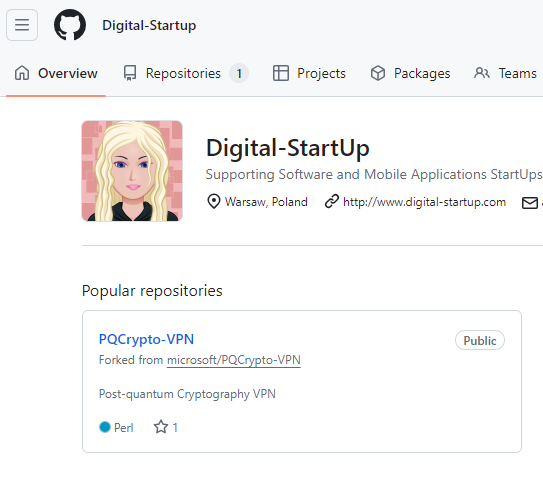Click the email envelope icon
Image resolution: width=543 pixels, height=484 pixels.
coord(529,203)
